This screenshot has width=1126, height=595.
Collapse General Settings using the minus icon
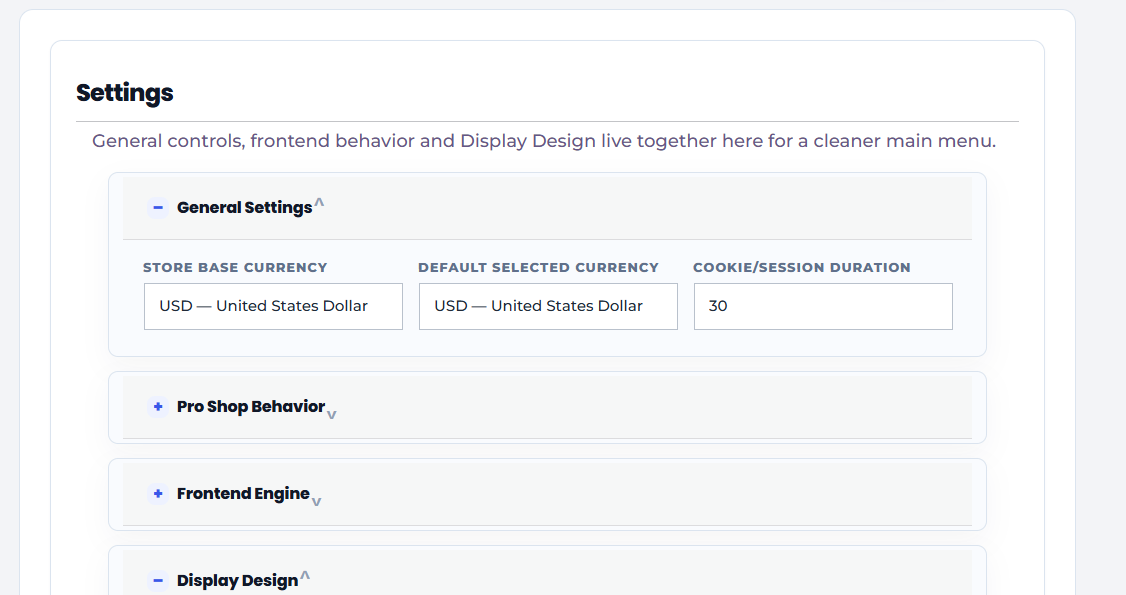point(158,207)
